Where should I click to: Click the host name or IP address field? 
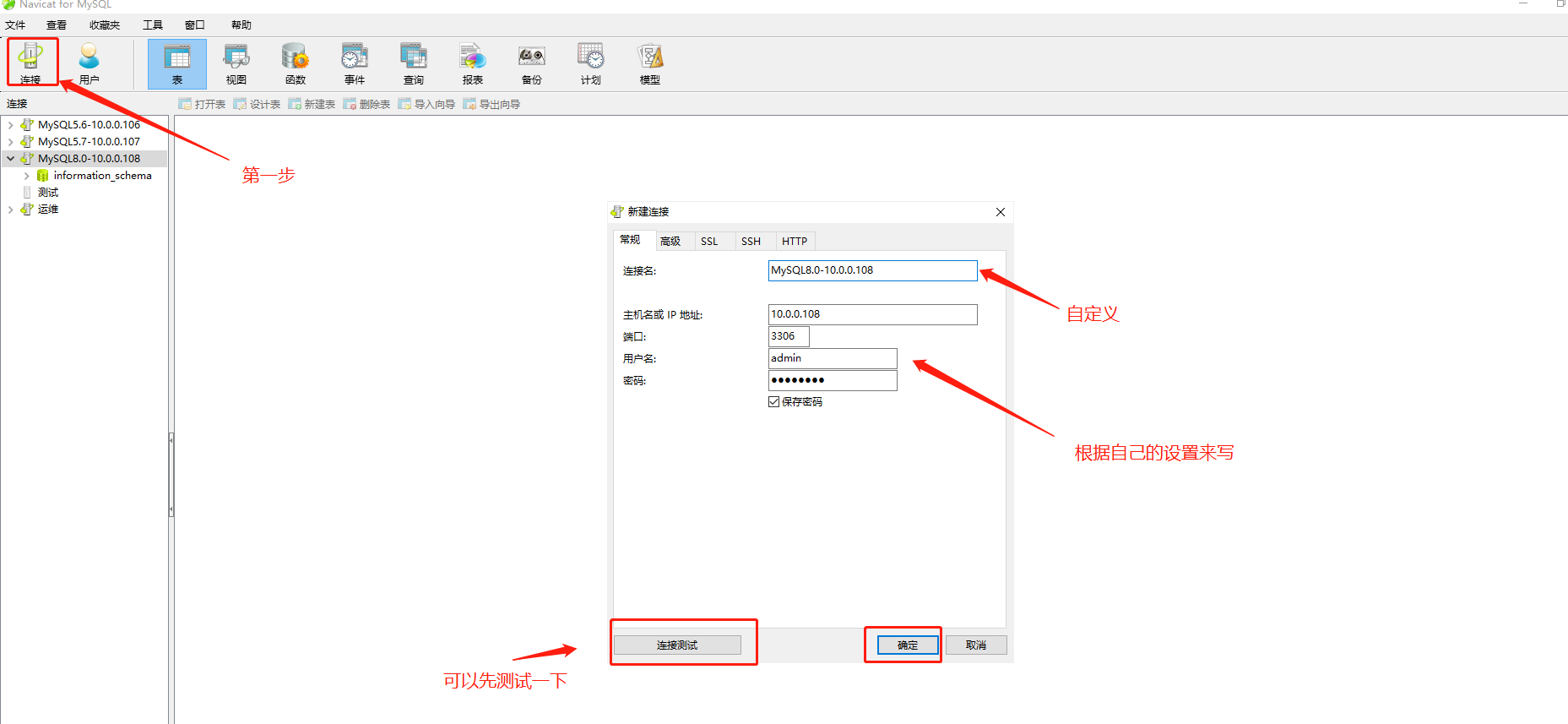(x=873, y=314)
